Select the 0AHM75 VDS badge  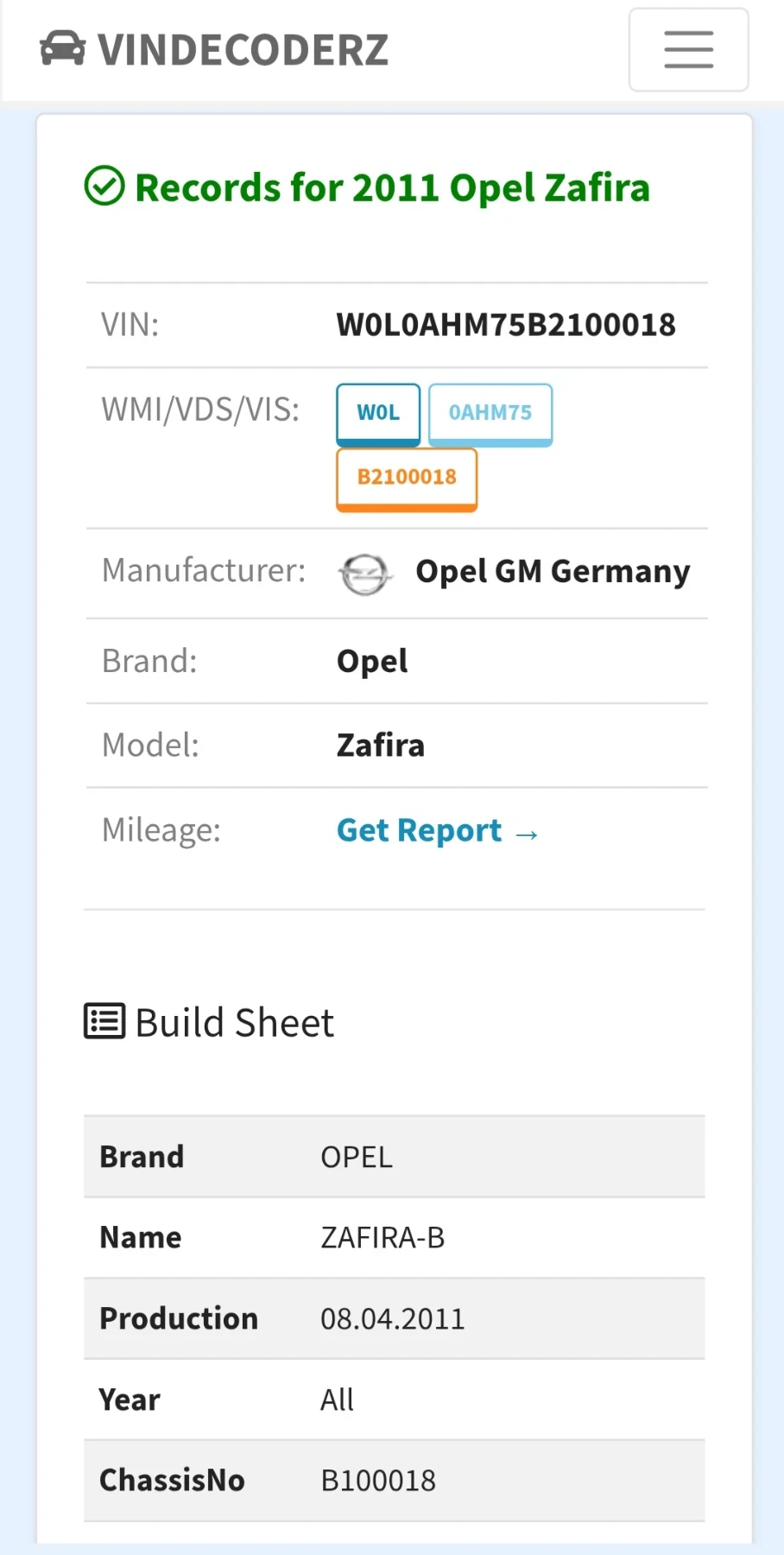[490, 413]
